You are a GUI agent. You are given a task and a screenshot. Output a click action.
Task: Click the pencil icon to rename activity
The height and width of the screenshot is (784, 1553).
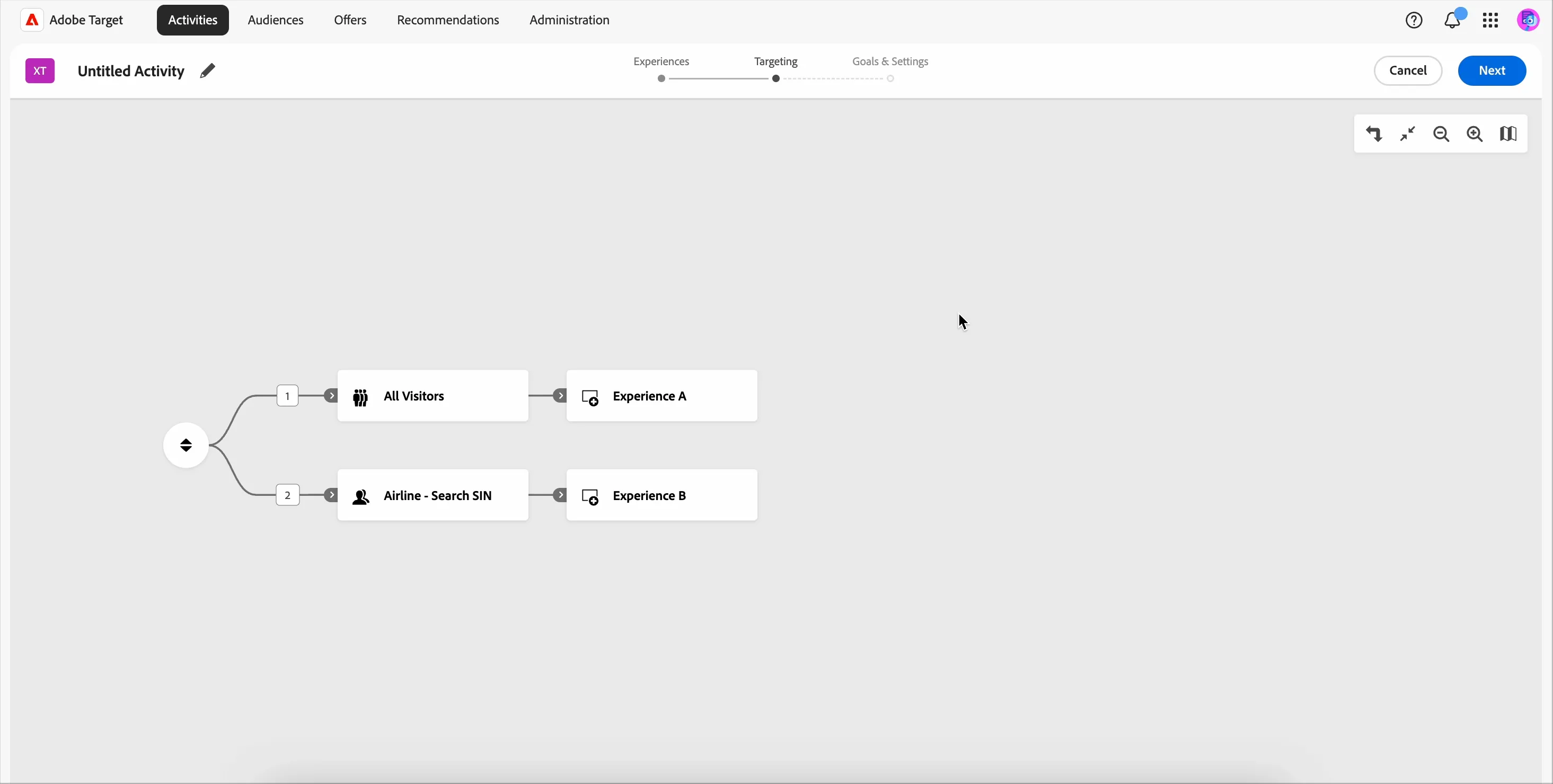click(x=207, y=71)
